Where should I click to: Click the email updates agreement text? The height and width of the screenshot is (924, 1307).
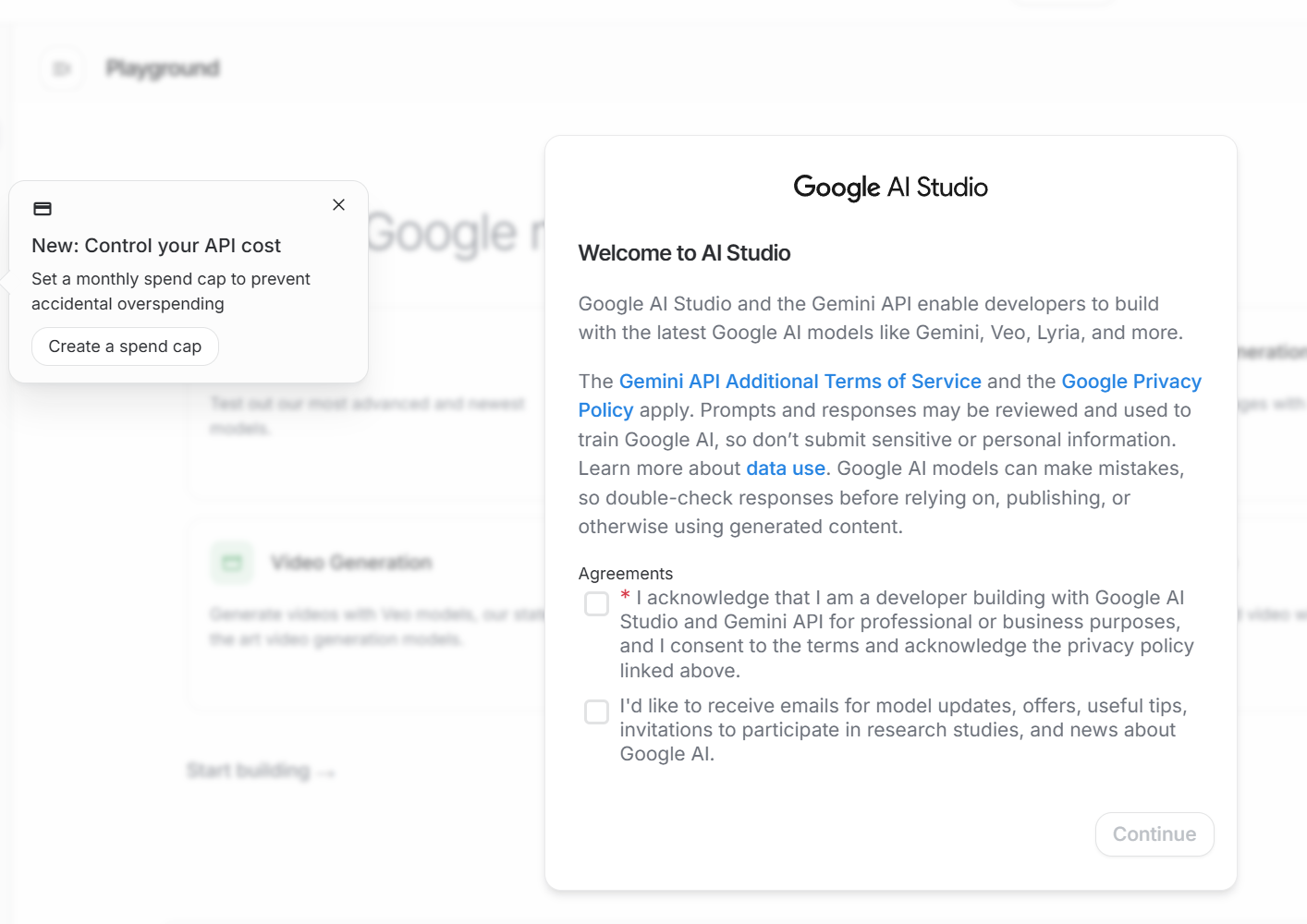[902, 730]
